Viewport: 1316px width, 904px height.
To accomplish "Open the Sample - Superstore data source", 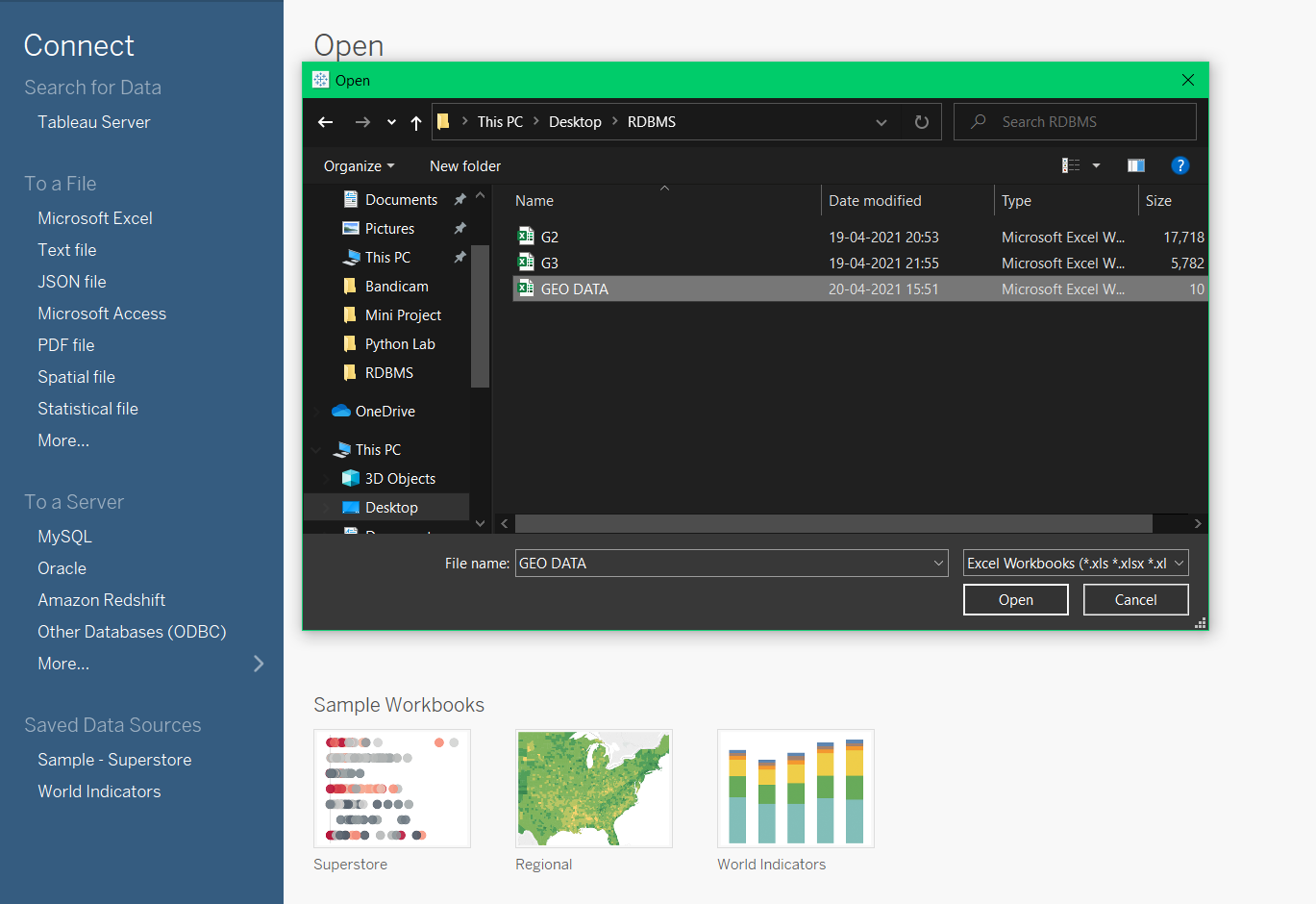I will pos(113,759).
